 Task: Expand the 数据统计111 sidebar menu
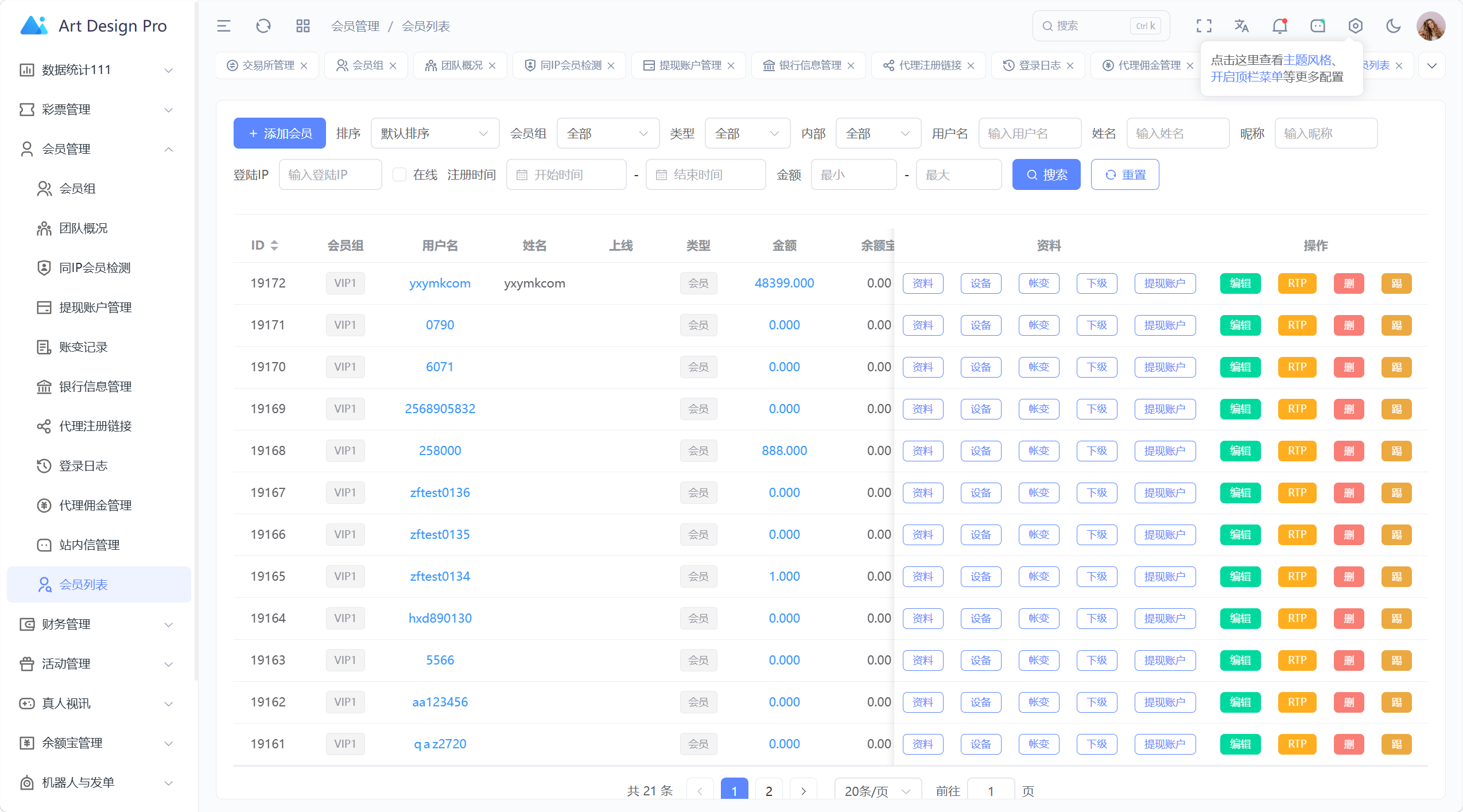(99, 70)
